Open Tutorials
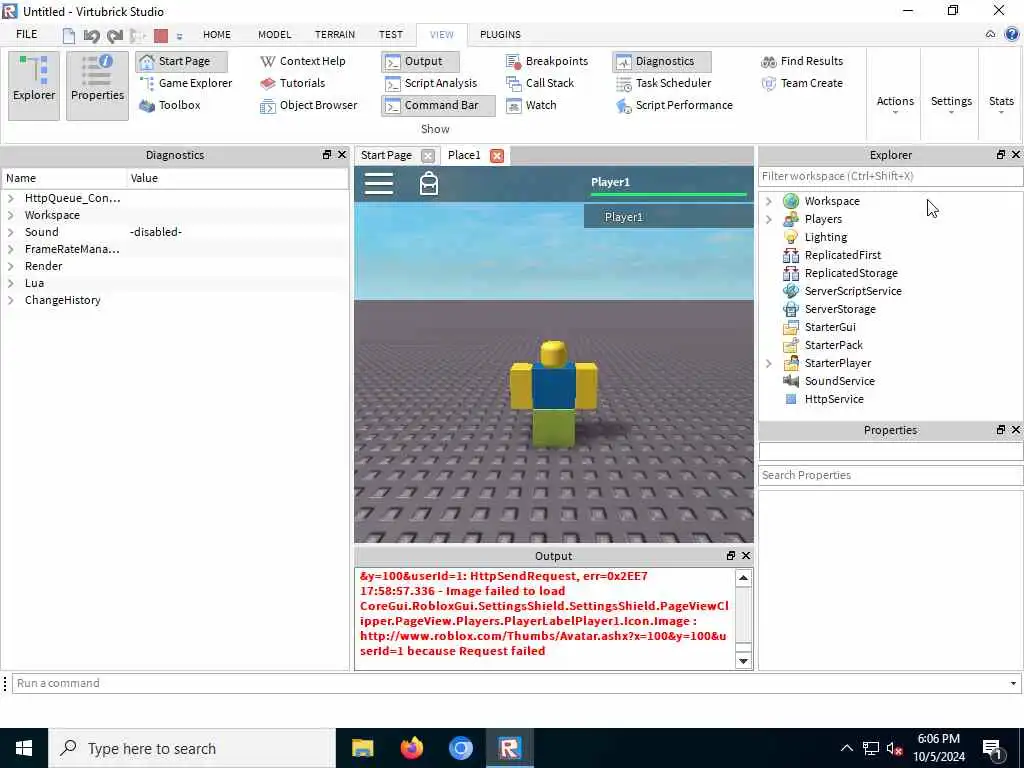This screenshot has width=1024, height=768. pyautogui.click(x=292, y=83)
